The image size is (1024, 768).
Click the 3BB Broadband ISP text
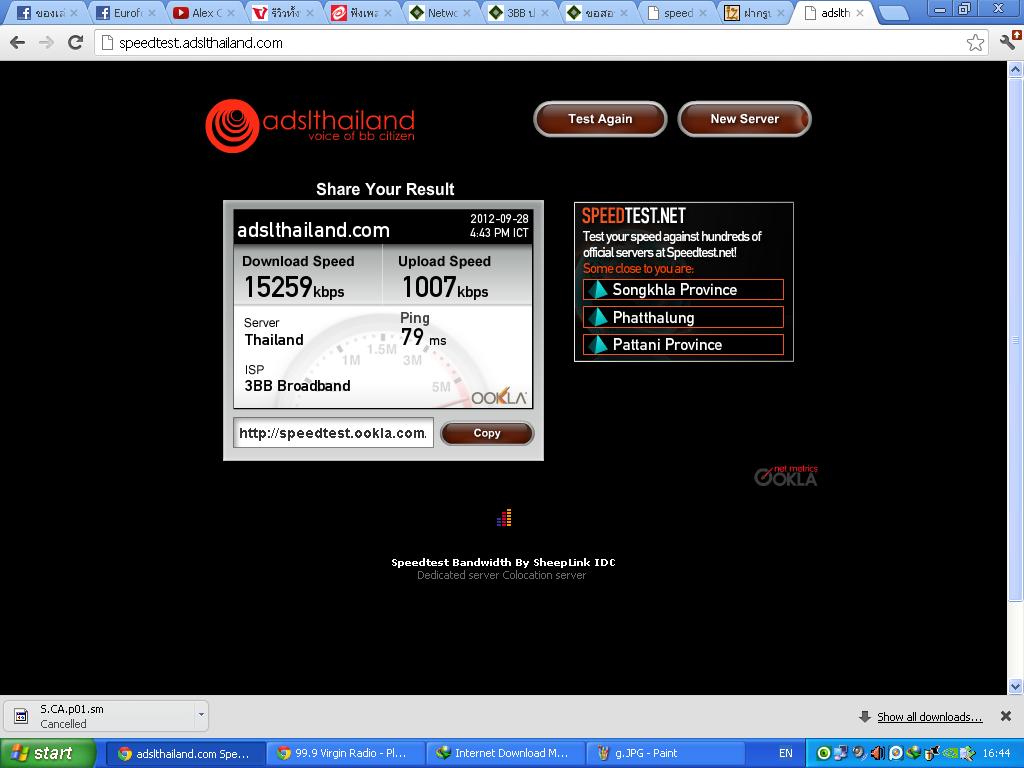coord(297,386)
